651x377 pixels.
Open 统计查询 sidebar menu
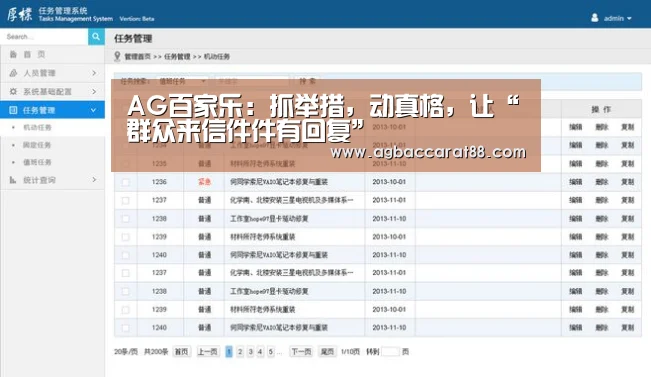pyautogui.click(x=53, y=180)
